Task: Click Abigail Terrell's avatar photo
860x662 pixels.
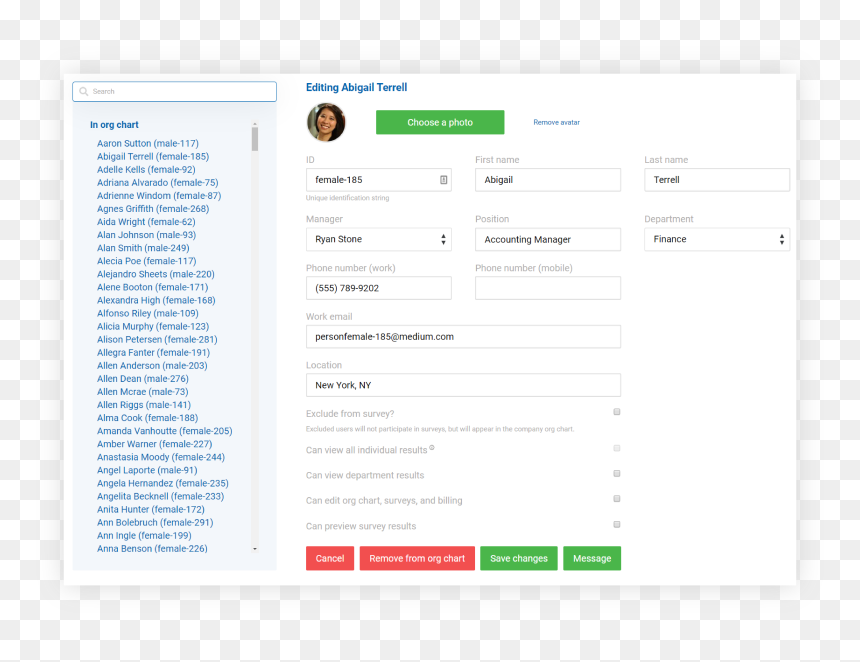Action: pos(326,122)
